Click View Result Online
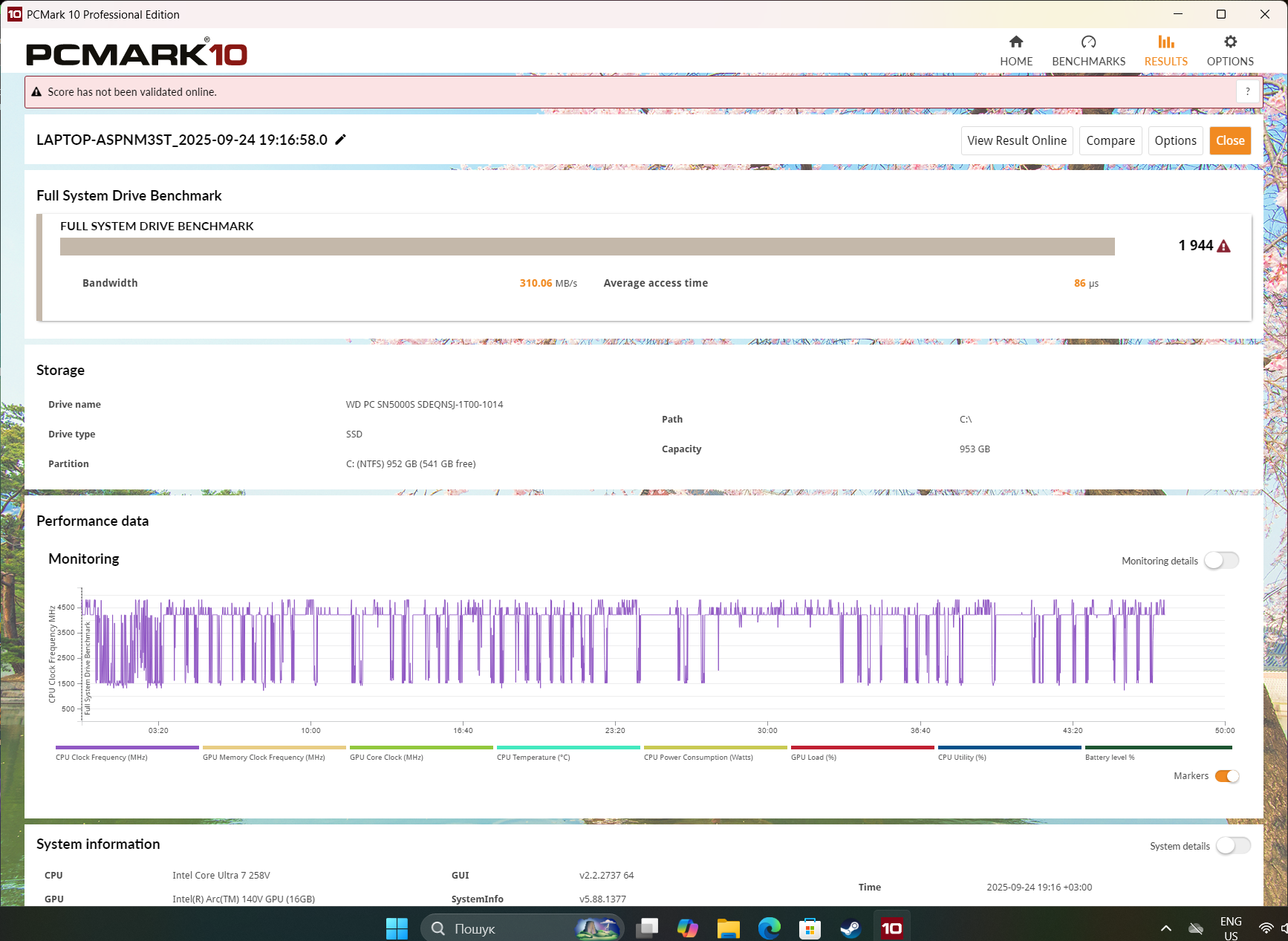Viewport: 1288px width, 941px height. coord(1017,140)
